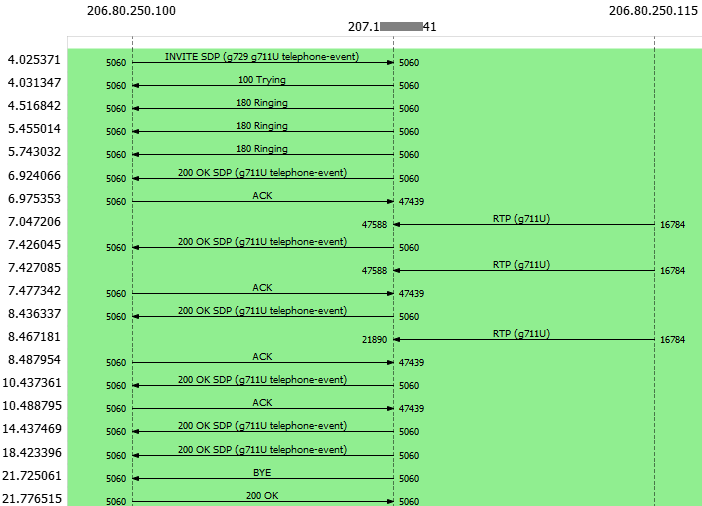Select timestamp 4.516842 for first Ringing
702x506 pixels.
[x=34, y=106]
